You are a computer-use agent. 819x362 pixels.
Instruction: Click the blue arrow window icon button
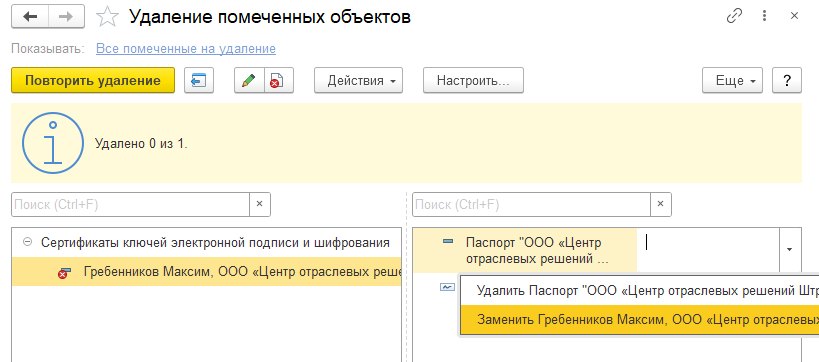pyautogui.click(x=199, y=81)
